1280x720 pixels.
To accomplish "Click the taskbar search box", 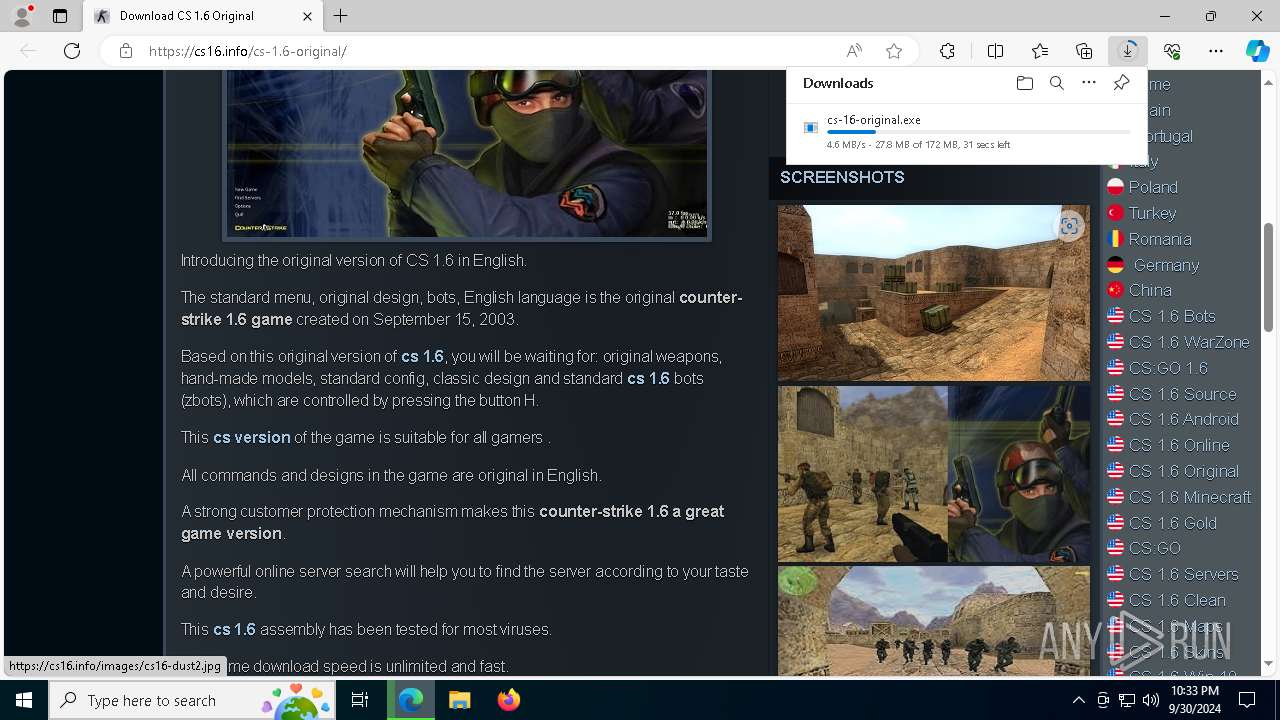I will [x=190, y=700].
